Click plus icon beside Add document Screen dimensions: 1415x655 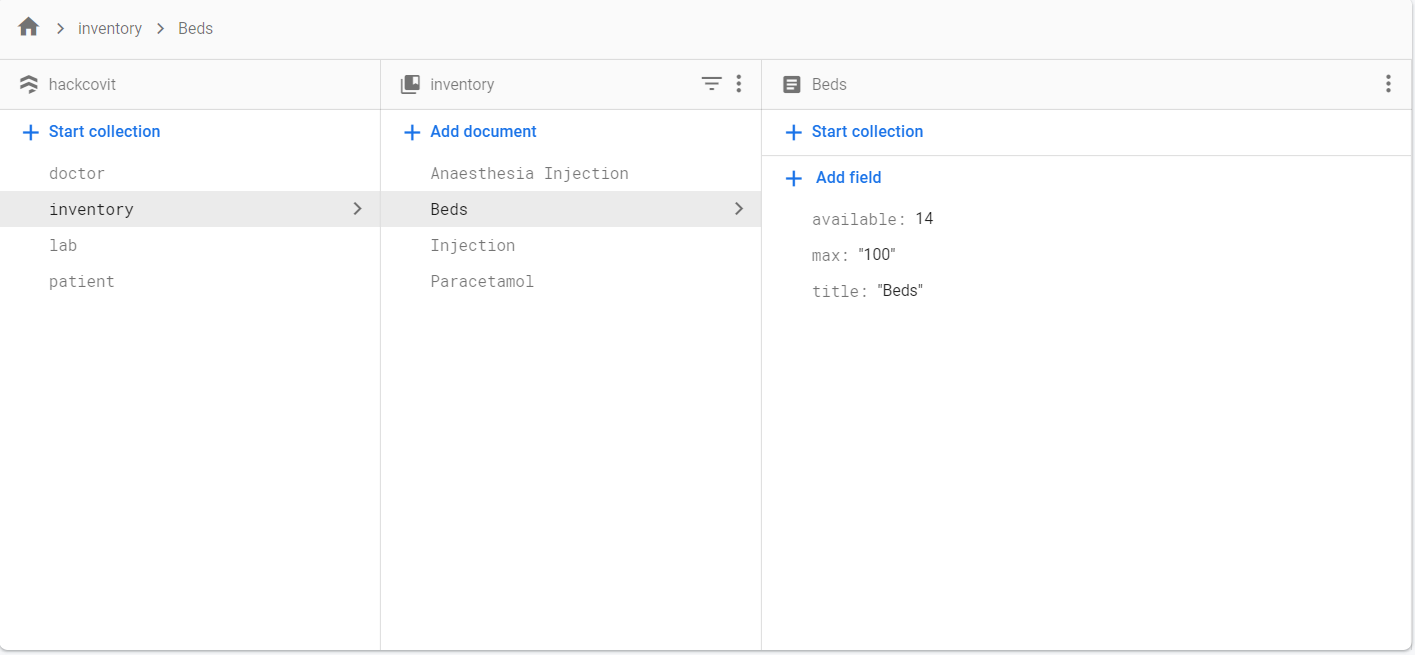tap(411, 132)
